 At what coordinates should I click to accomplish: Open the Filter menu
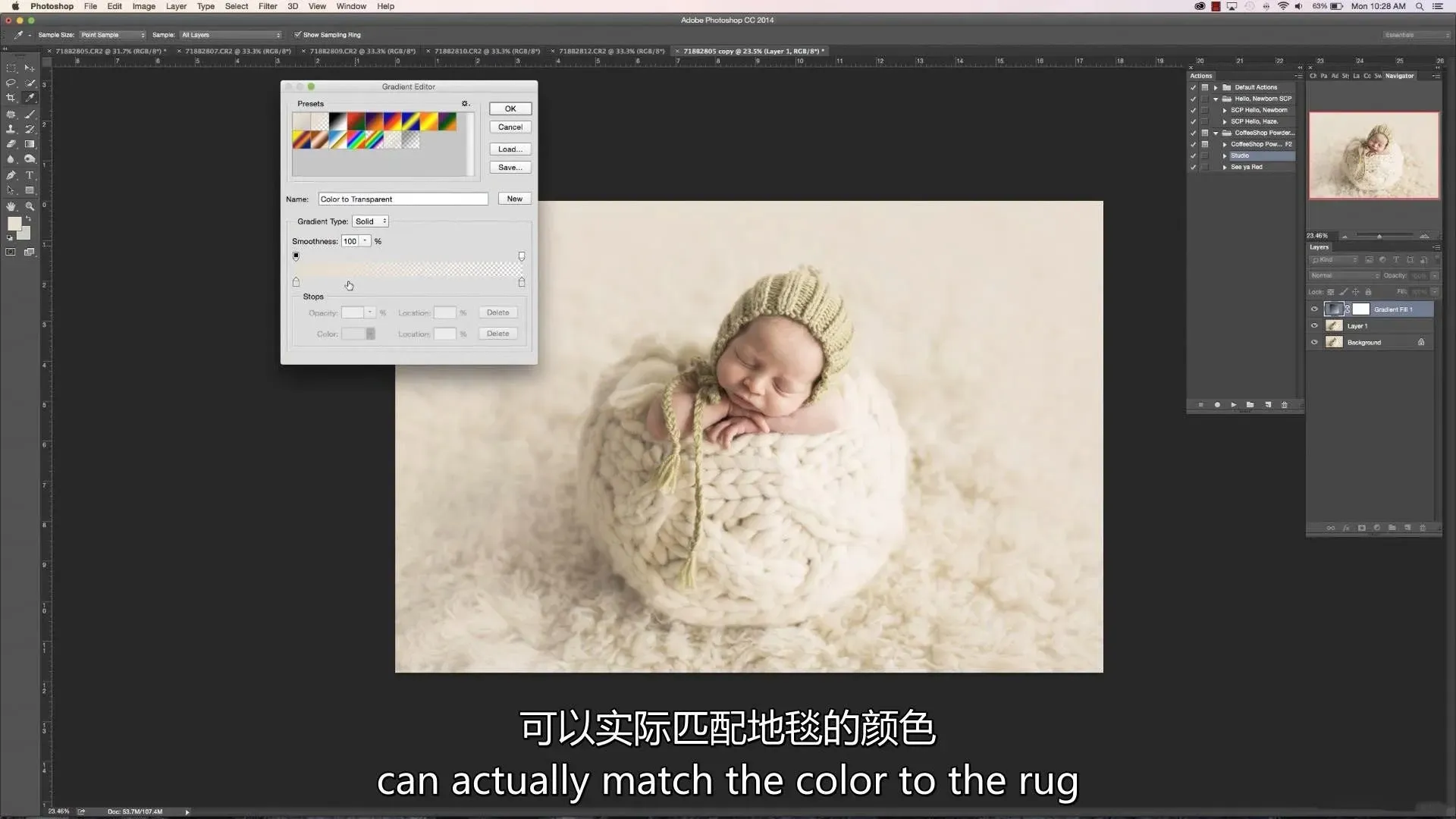[x=268, y=6]
